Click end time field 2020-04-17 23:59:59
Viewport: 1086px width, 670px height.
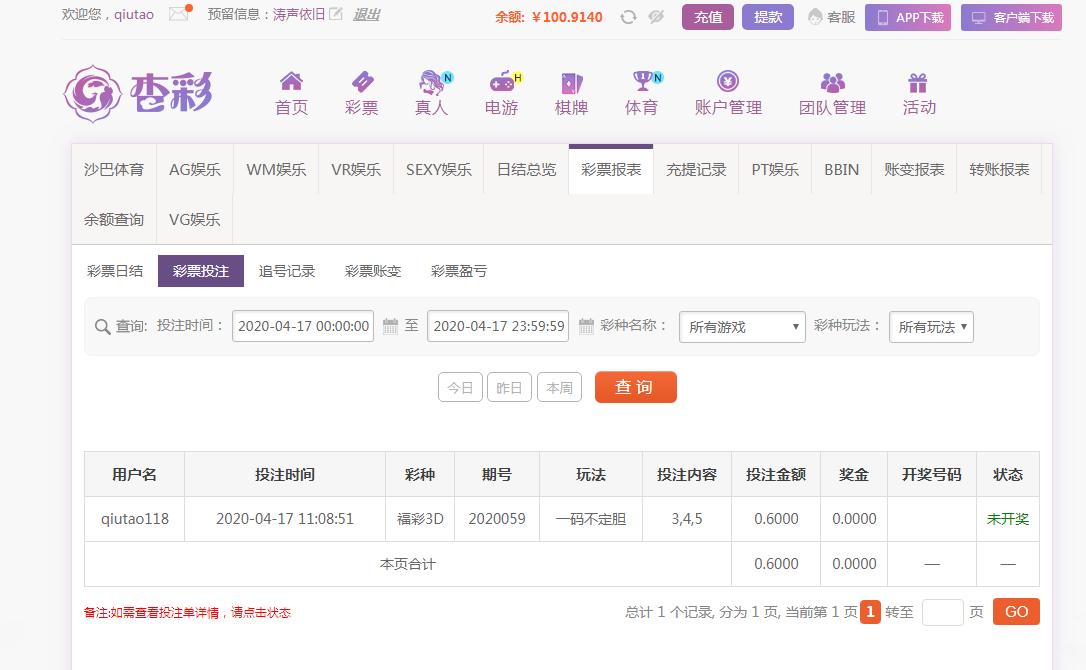tap(498, 326)
